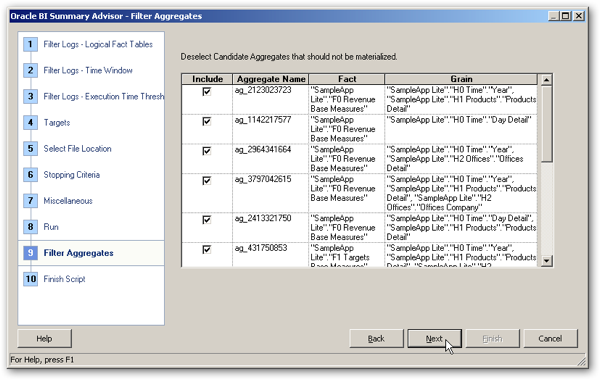Click the Fact cell of ag_431750853 (F1 Targets)
600x380 pixels.
[347, 255]
